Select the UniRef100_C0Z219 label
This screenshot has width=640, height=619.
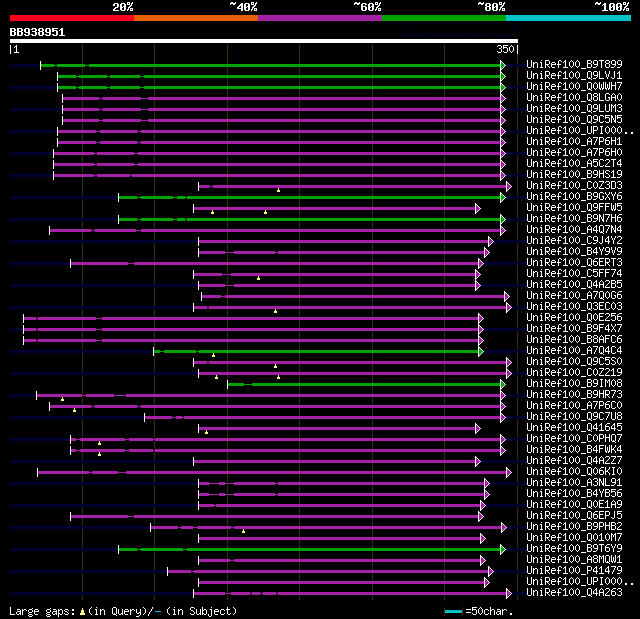pyautogui.click(x=574, y=373)
